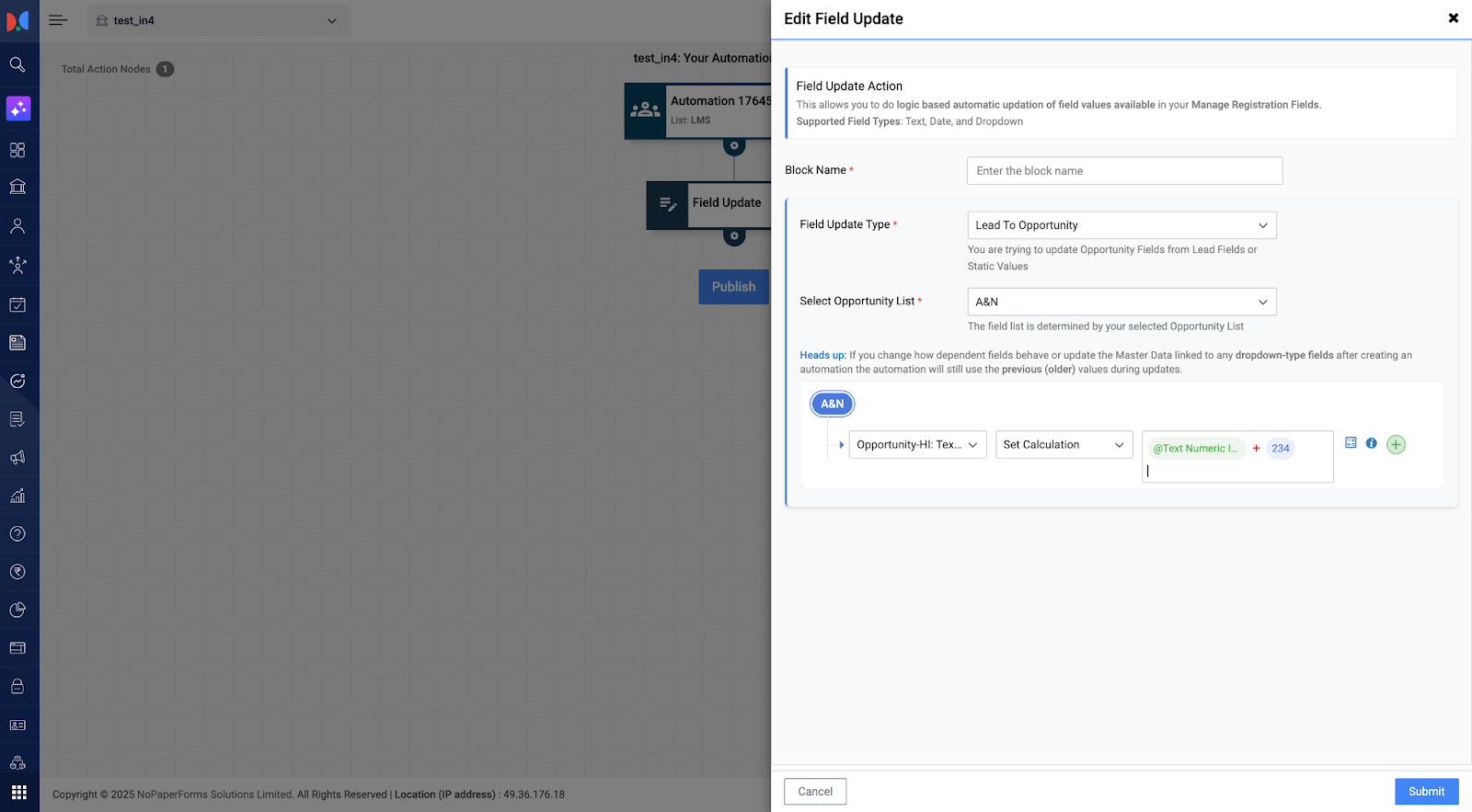1472x812 pixels.
Task: Open the search icon in left sidebar
Action: (x=17, y=64)
